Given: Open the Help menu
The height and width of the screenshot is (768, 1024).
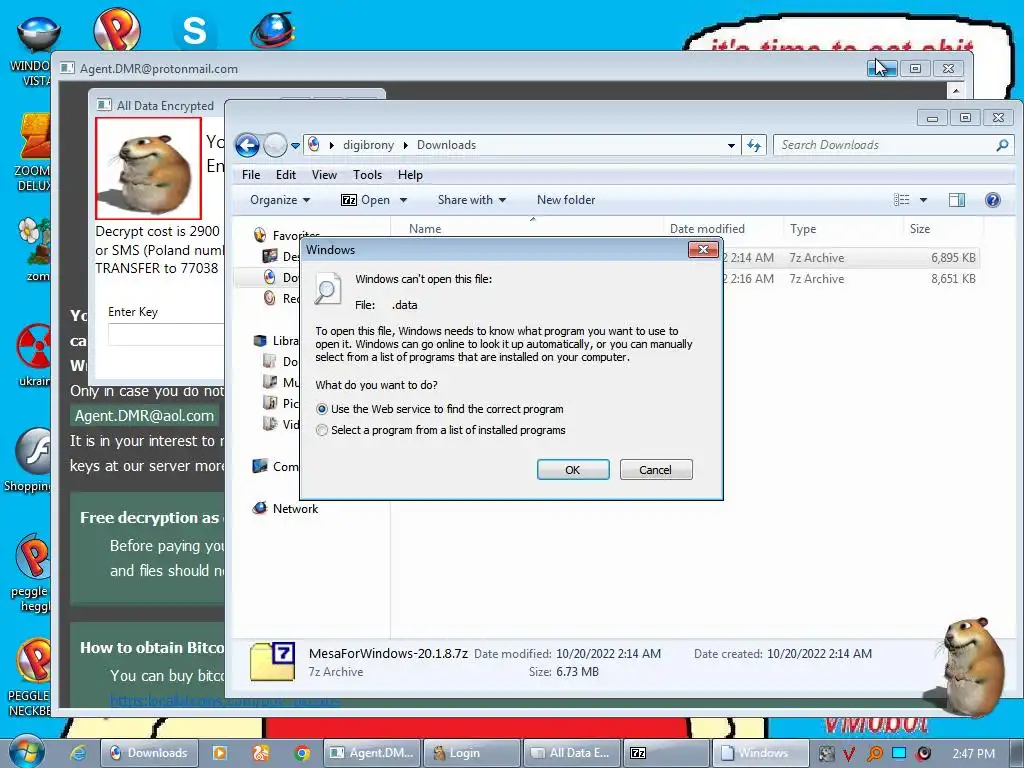Looking at the screenshot, I should click(x=410, y=174).
